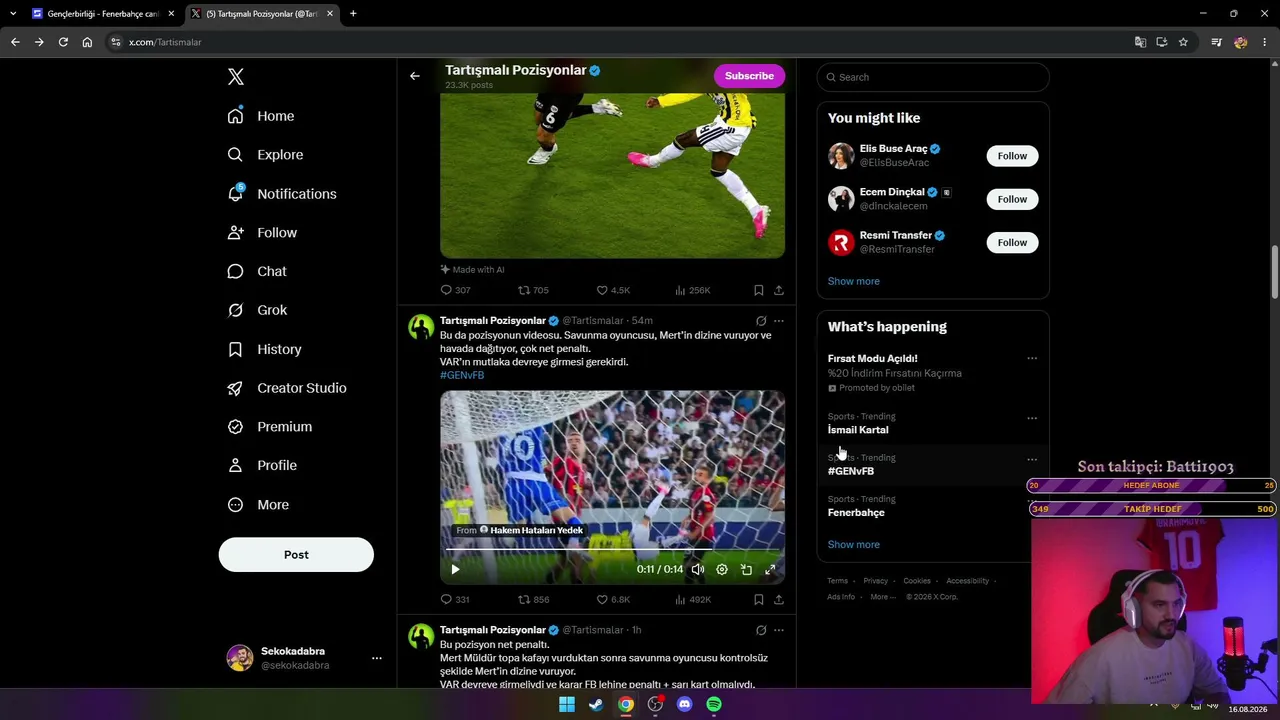Screen dimensions: 1280x720
Task: Open Discord from the taskbar
Action: click(684, 704)
